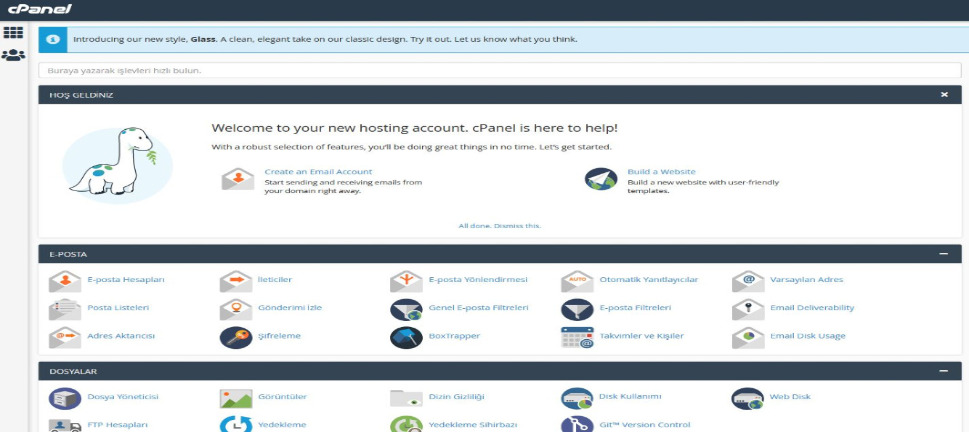Open the Genel E-posta Filtreleri icon

pos(406,309)
